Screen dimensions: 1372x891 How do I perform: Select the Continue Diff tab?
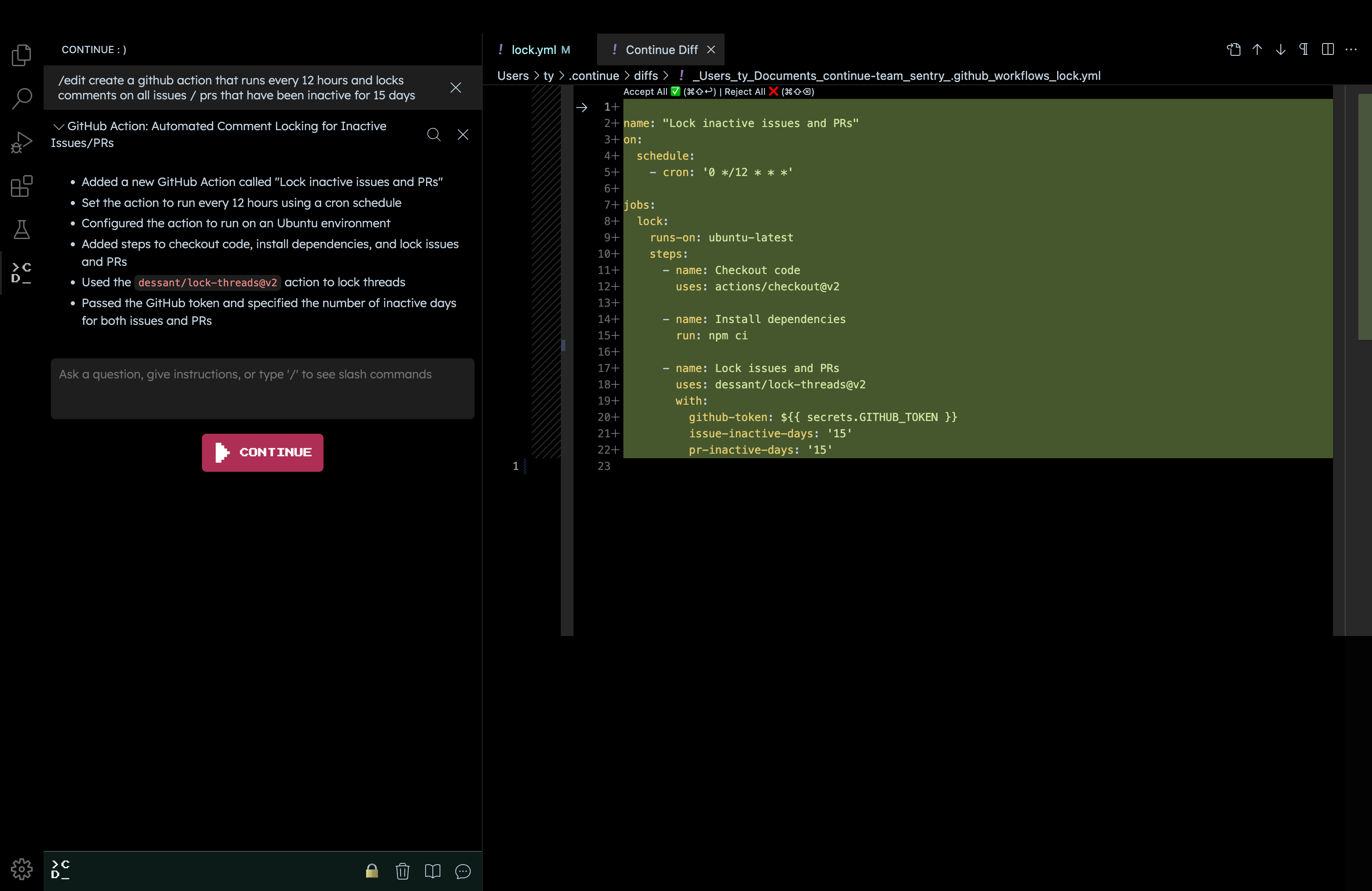click(x=661, y=50)
